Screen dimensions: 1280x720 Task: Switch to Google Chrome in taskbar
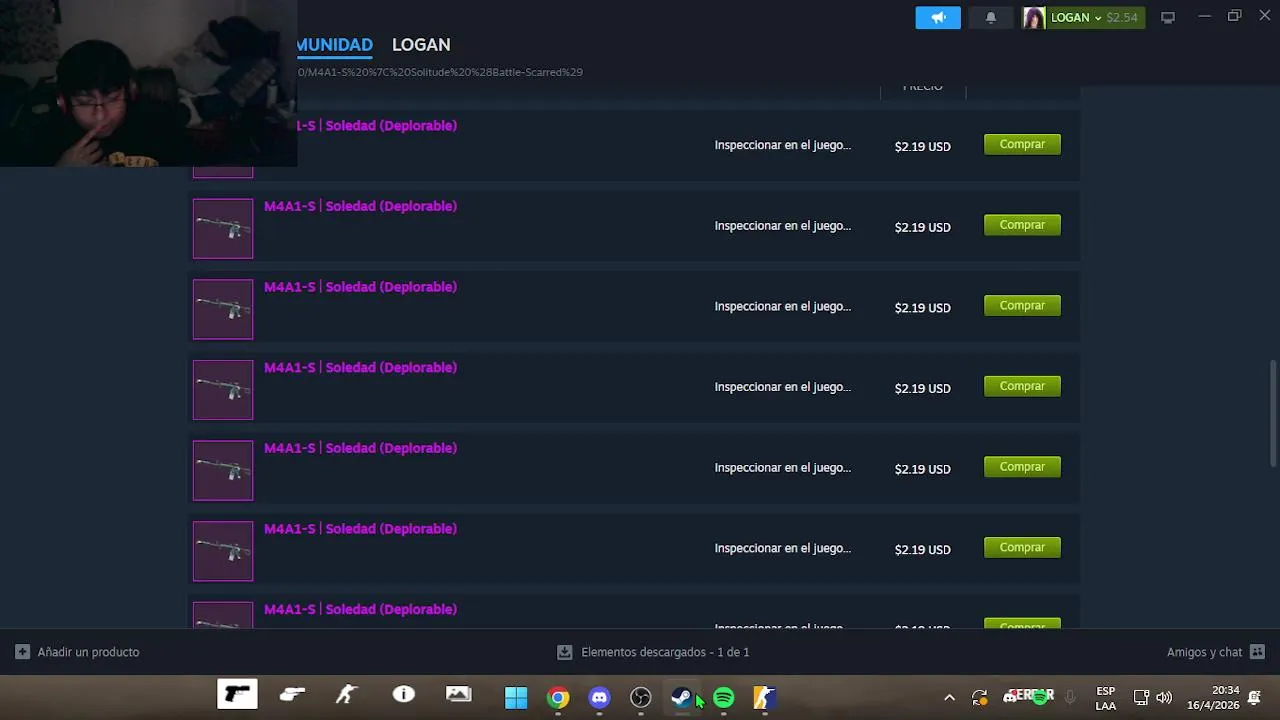pyautogui.click(x=558, y=698)
